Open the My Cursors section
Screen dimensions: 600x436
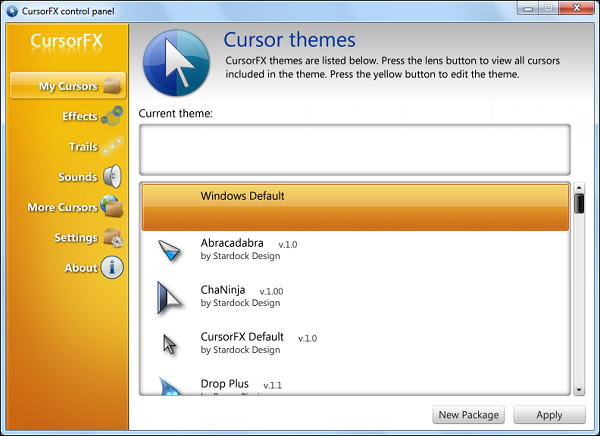(68, 86)
